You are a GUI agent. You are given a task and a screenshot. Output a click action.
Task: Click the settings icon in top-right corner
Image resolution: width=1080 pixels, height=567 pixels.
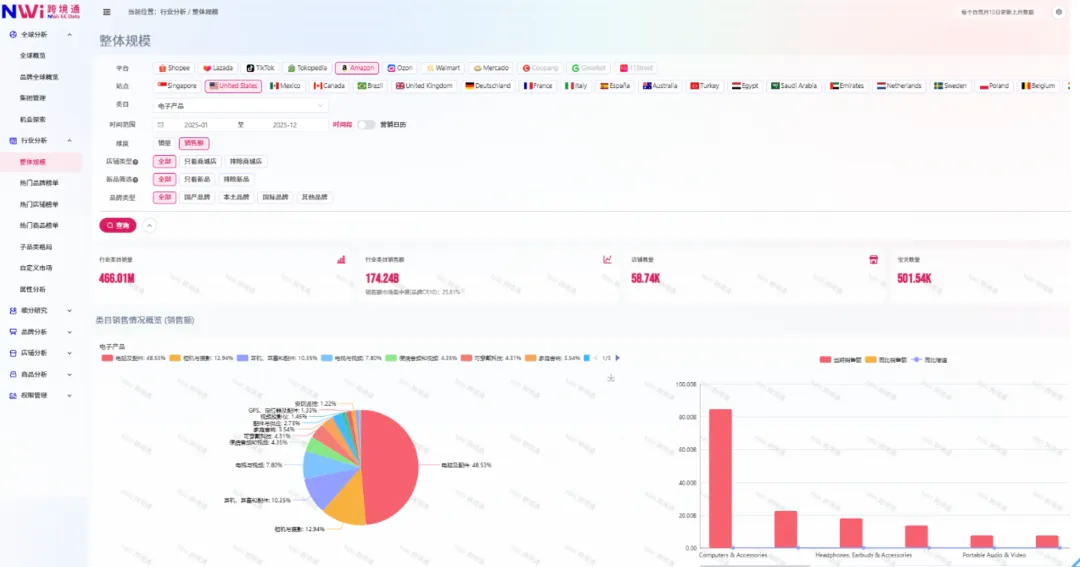pos(1058,12)
